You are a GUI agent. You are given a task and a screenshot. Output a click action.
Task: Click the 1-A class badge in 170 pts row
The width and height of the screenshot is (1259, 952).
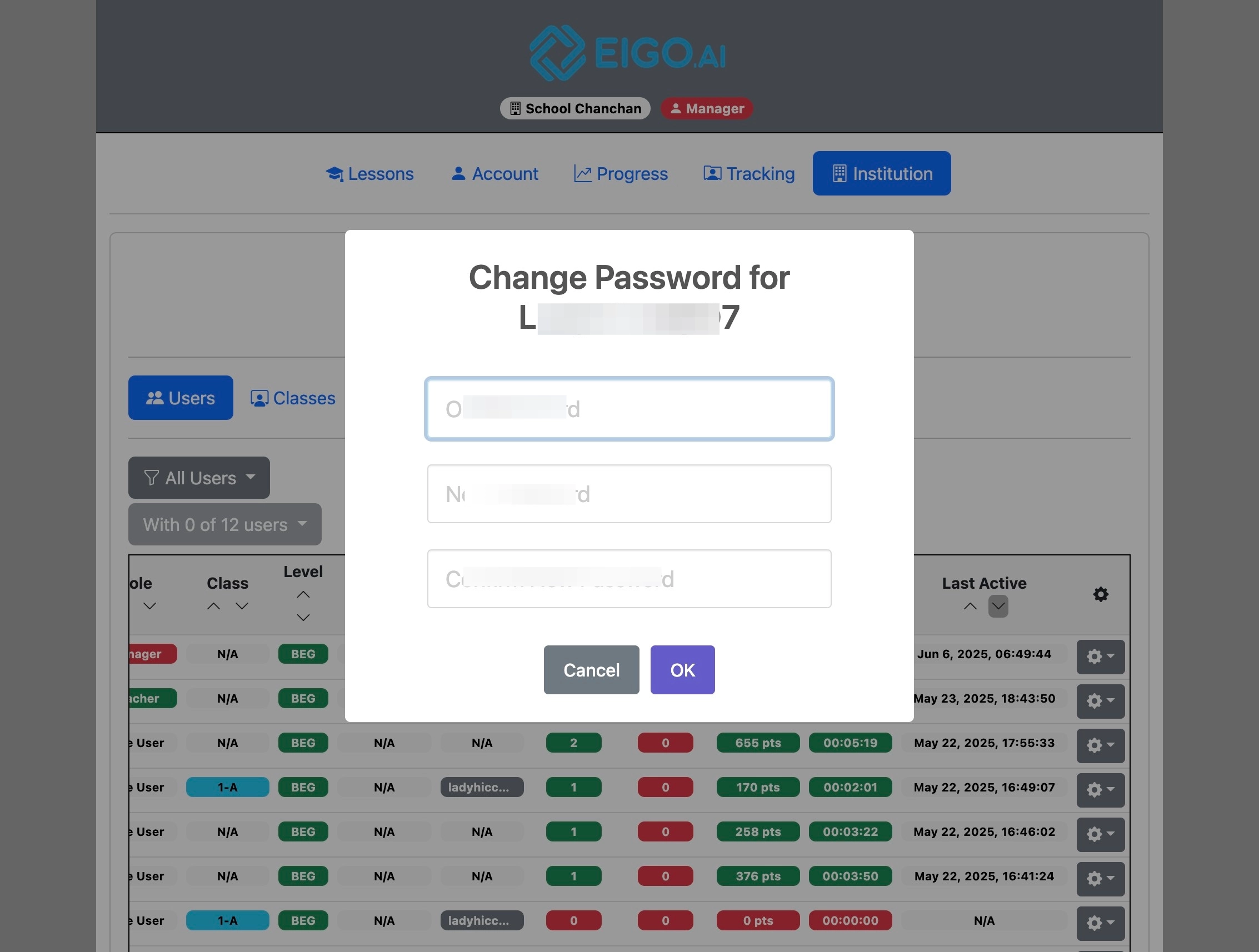click(x=228, y=787)
